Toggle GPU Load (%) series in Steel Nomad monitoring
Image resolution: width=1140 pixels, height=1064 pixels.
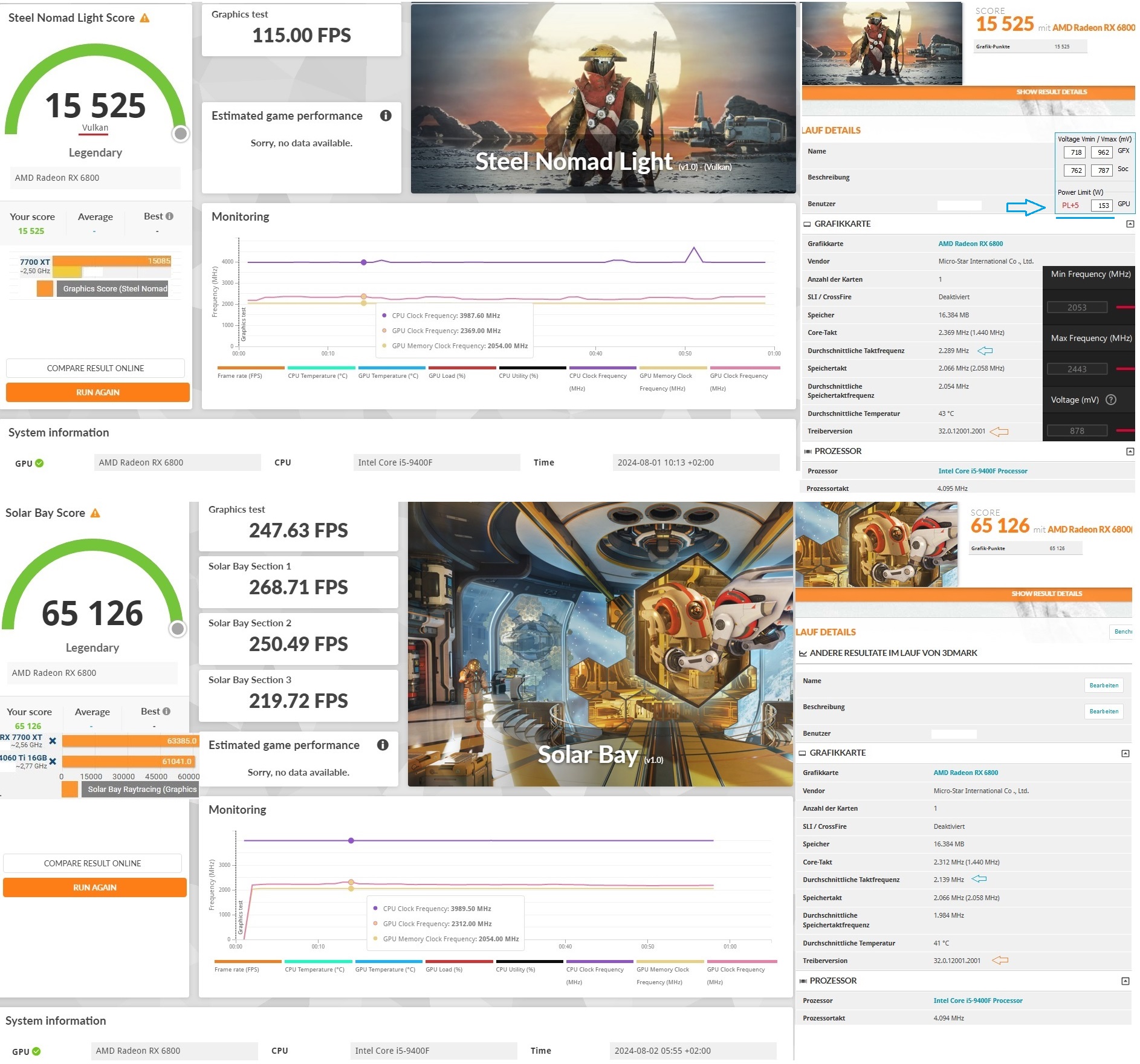click(462, 372)
